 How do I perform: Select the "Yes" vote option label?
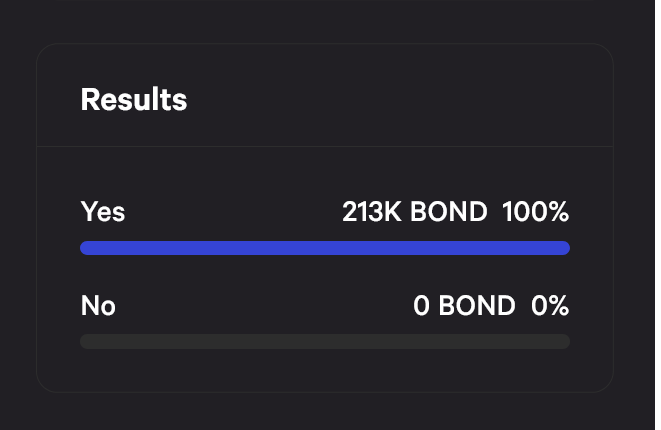[x=102, y=212]
